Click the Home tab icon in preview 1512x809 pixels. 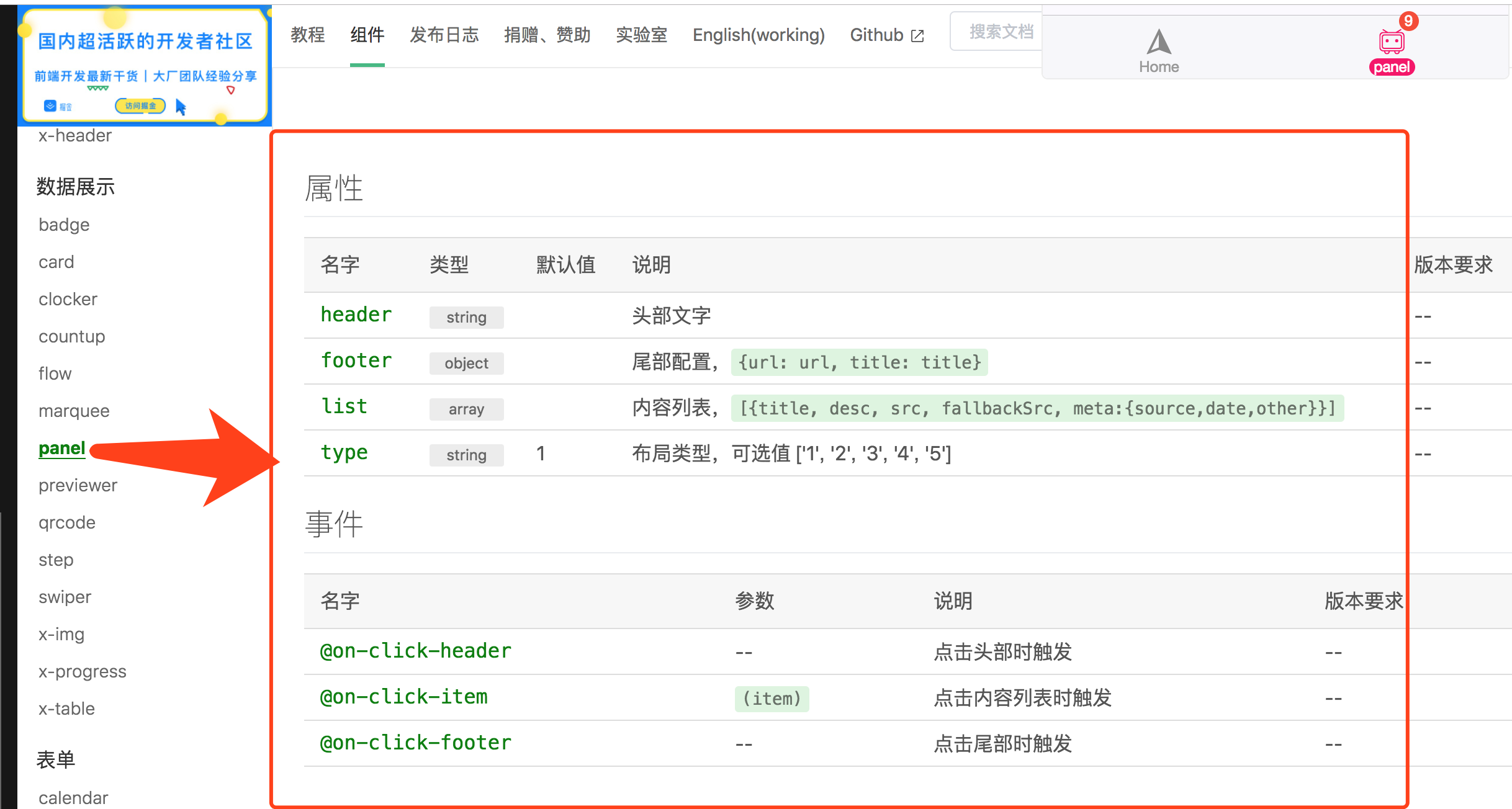[x=1158, y=43]
